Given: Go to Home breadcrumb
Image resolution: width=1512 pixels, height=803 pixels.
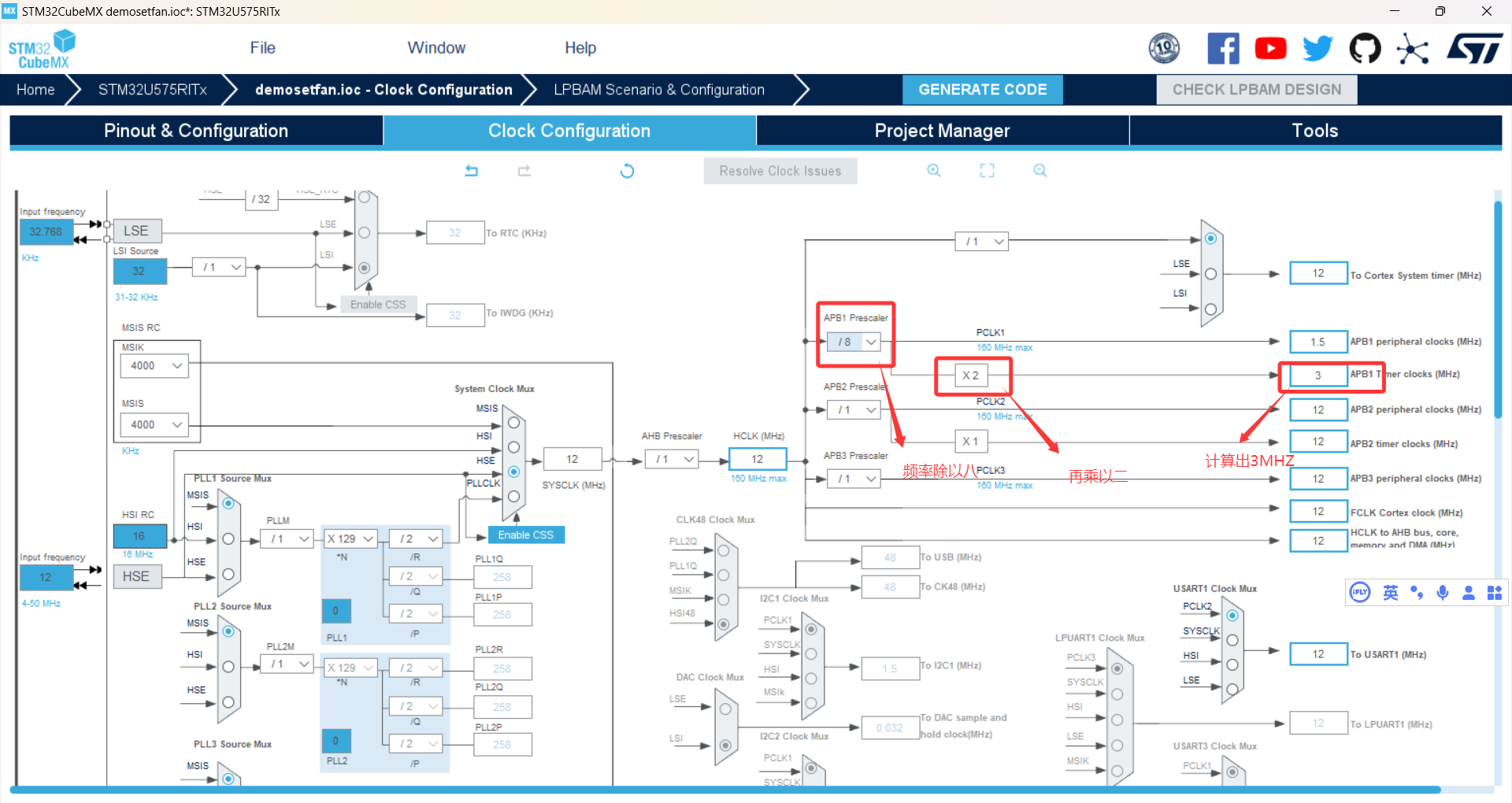Looking at the screenshot, I should pyautogui.click(x=35, y=90).
